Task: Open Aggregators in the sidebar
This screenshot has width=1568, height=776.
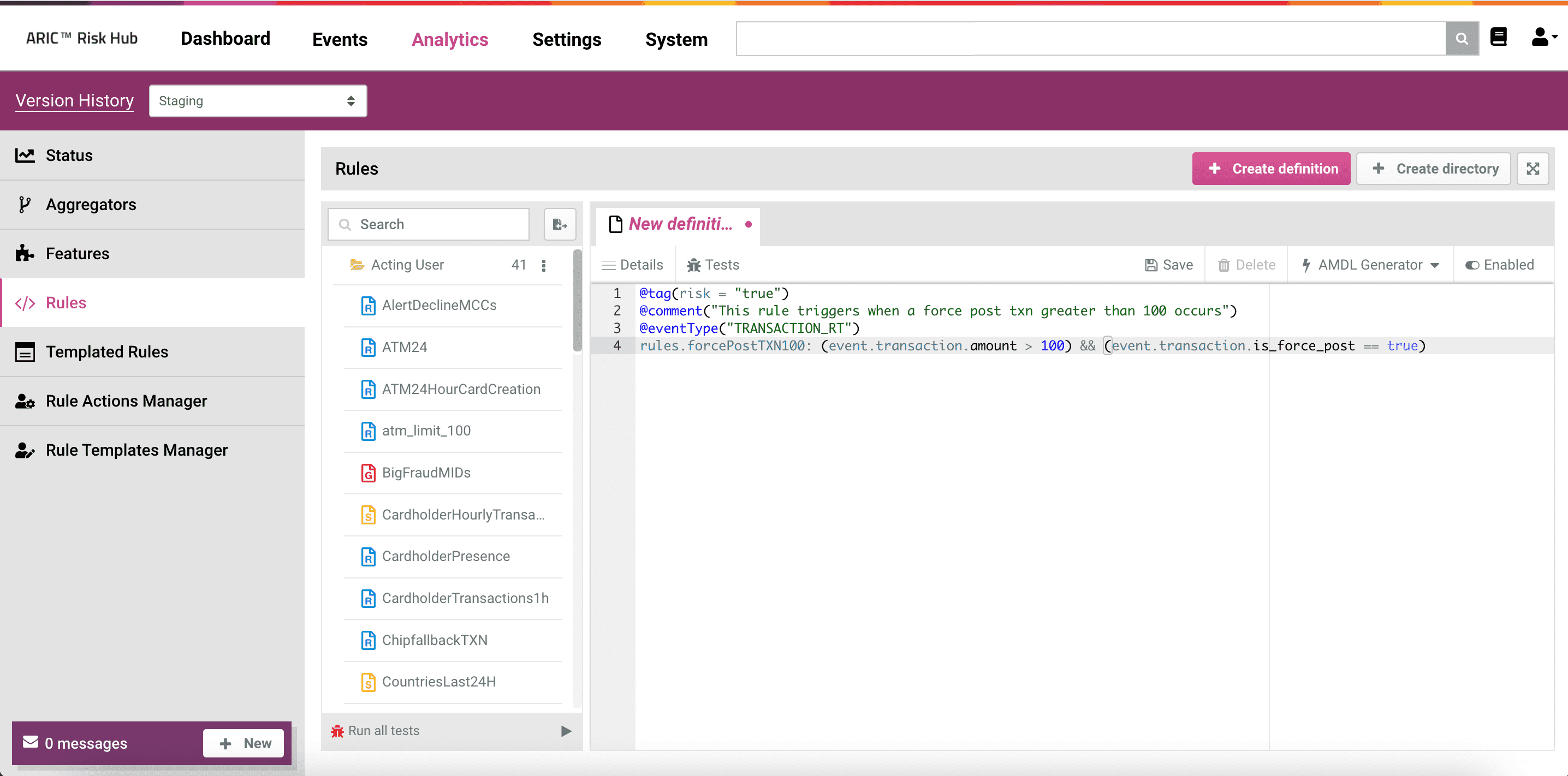Action: [x=152, y=205]
